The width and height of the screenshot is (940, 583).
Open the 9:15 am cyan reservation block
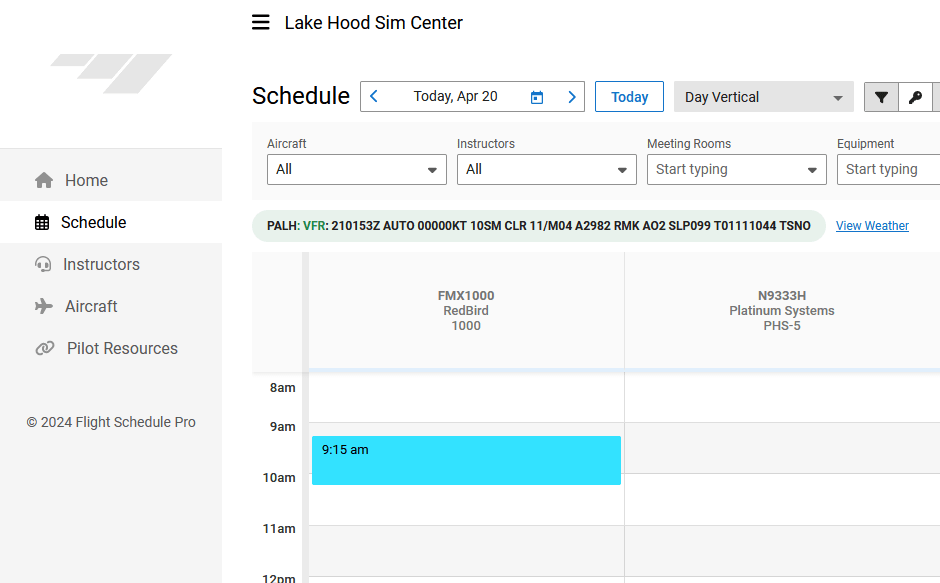[x=466, y=460]
